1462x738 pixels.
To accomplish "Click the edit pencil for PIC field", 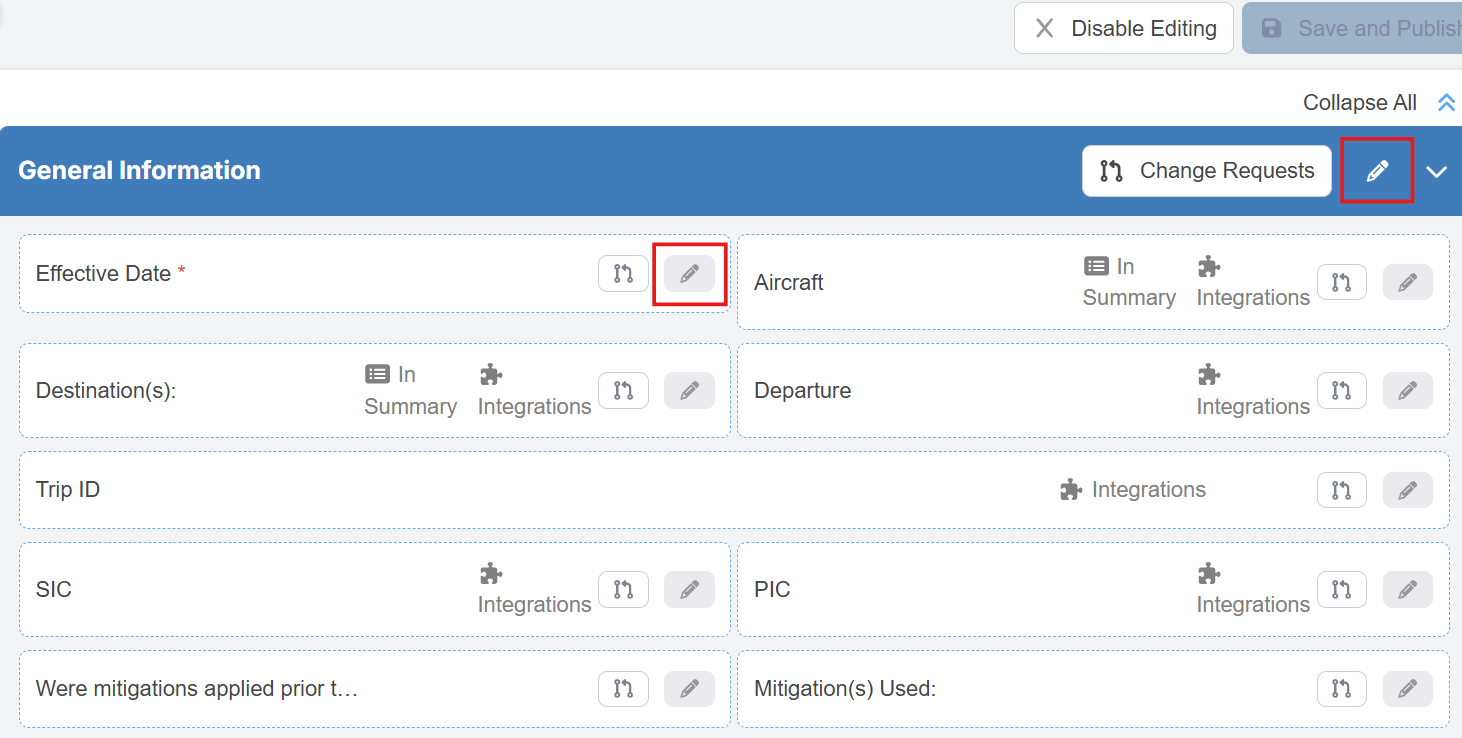I will 1407,590.
